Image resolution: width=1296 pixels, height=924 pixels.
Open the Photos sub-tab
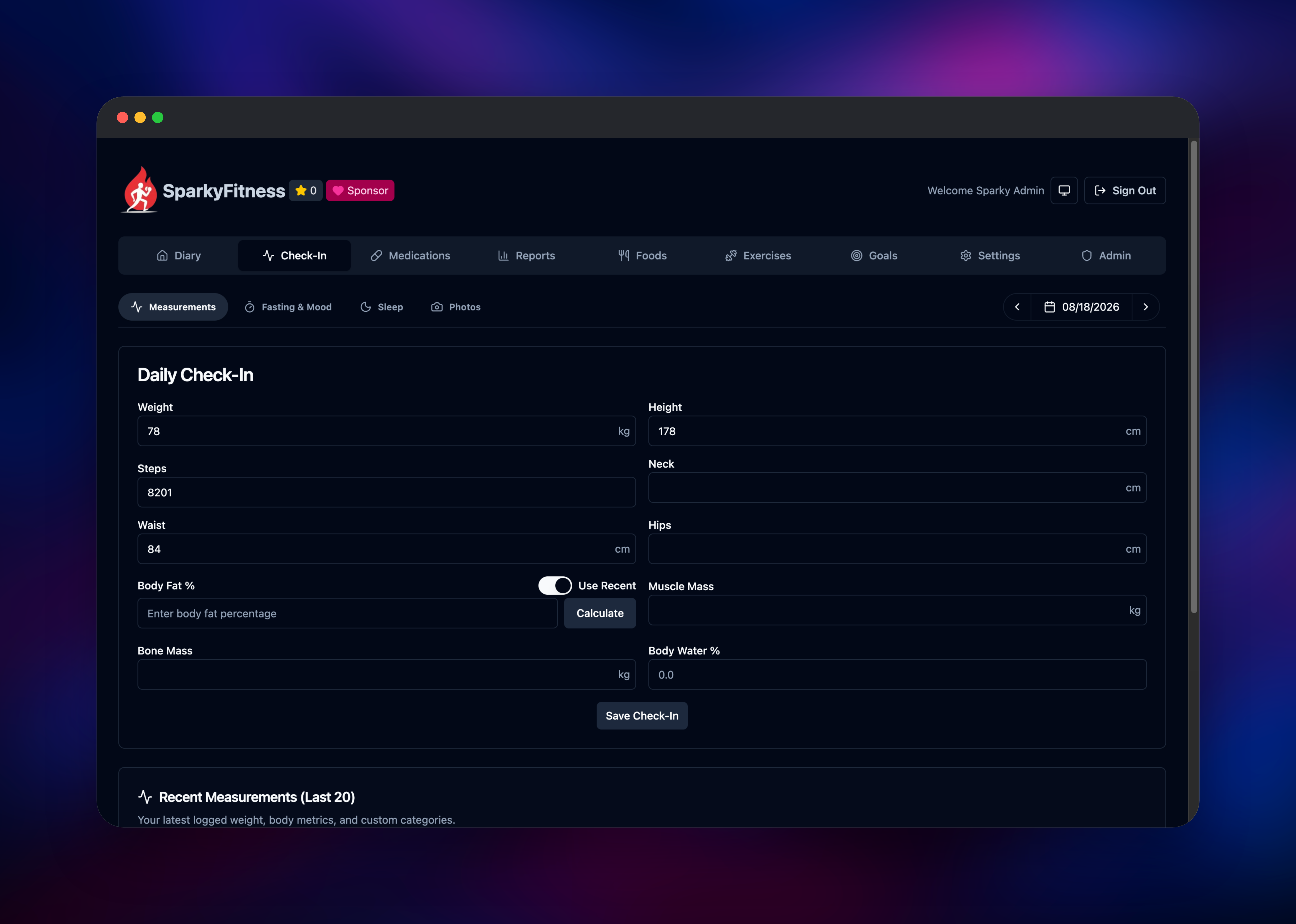(456, 307)
